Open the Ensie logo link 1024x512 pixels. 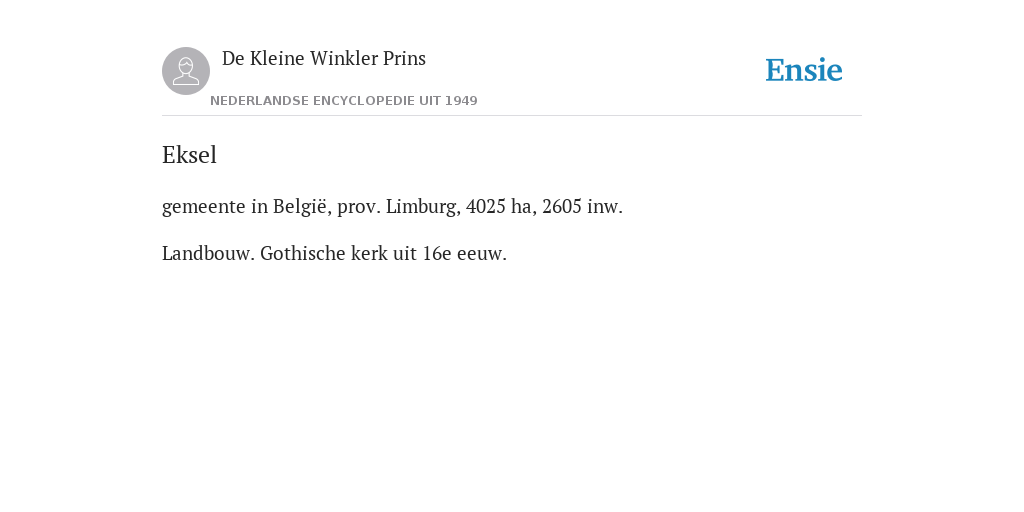point(804,71)
